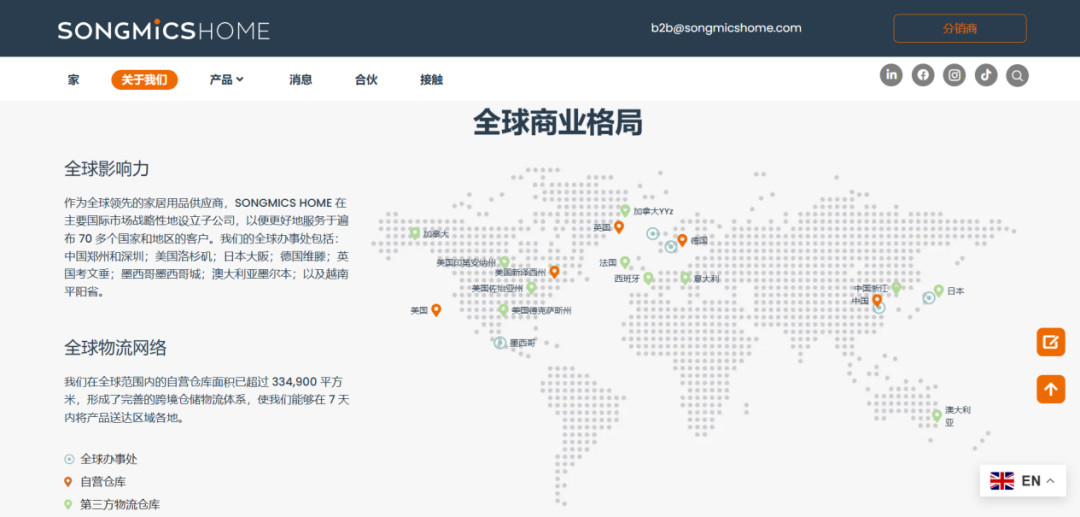Click the scroll-to-top arrow button
This screenshot has width=1080, height=517.
(1050, 389)
